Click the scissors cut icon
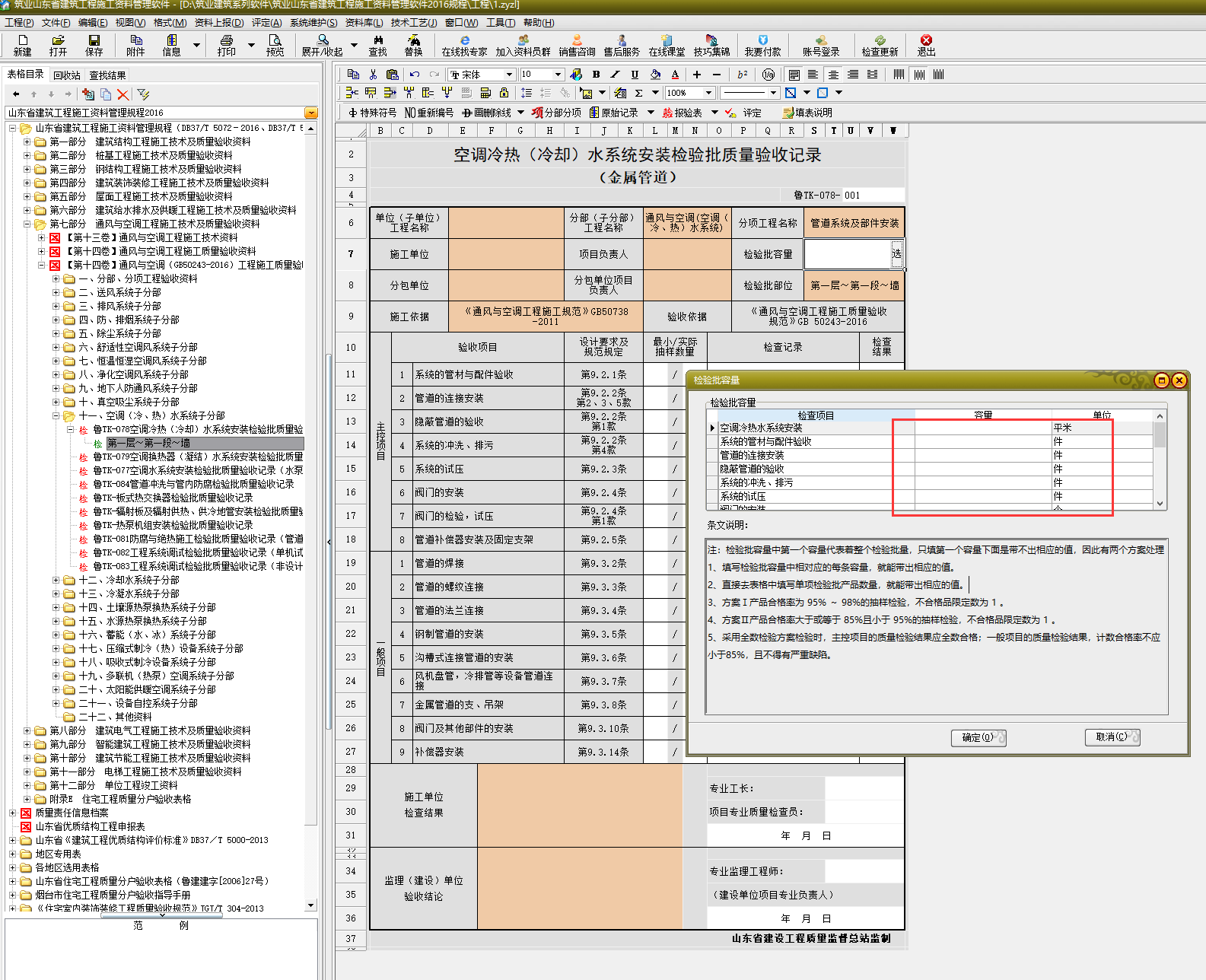Image resolution: width=1206 pixels, height=980 pixels. [373, 75]
